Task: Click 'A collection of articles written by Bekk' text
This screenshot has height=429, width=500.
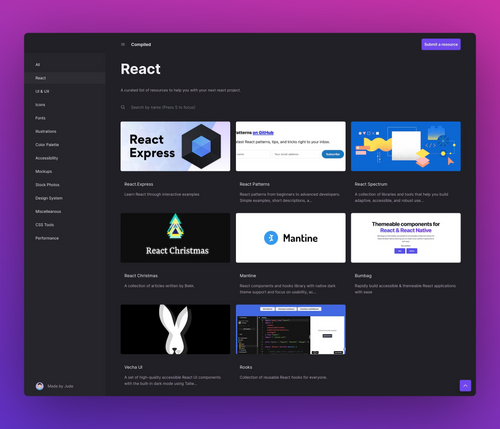Action: click(x=159, y=286)
